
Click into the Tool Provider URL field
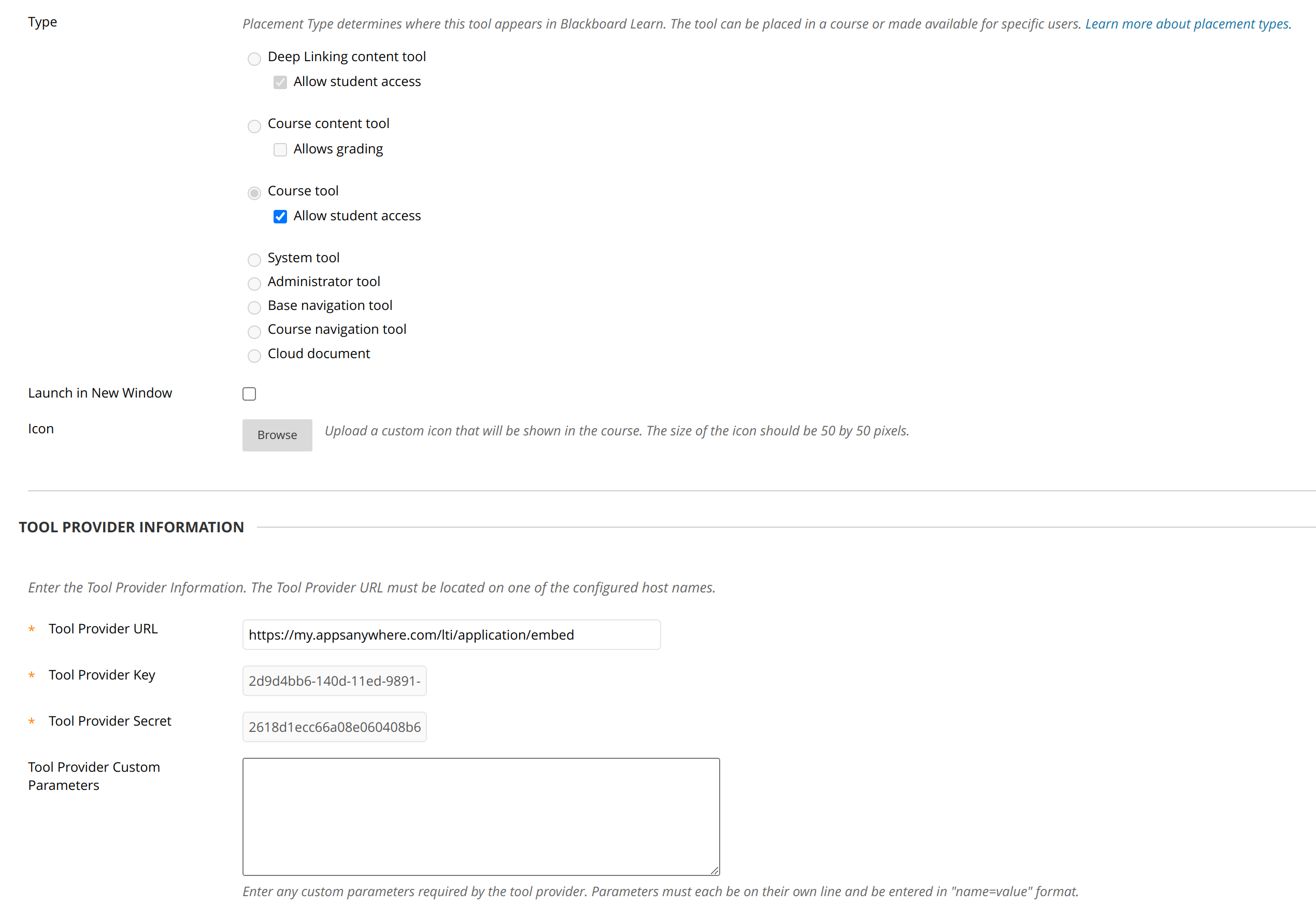tap(451, 634)
